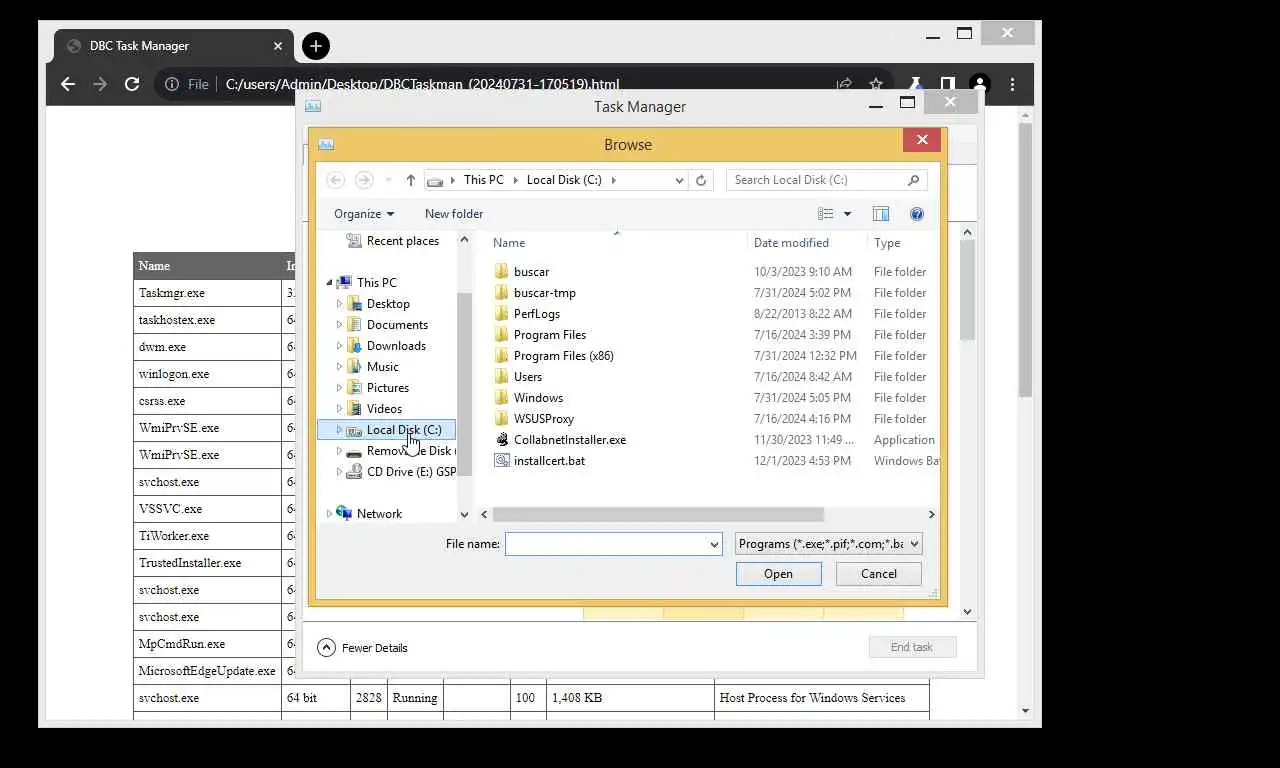The height and width of the screenshot is (768, 1280).
Task: Click the browser address bar URL
Action: click(422, 85)
